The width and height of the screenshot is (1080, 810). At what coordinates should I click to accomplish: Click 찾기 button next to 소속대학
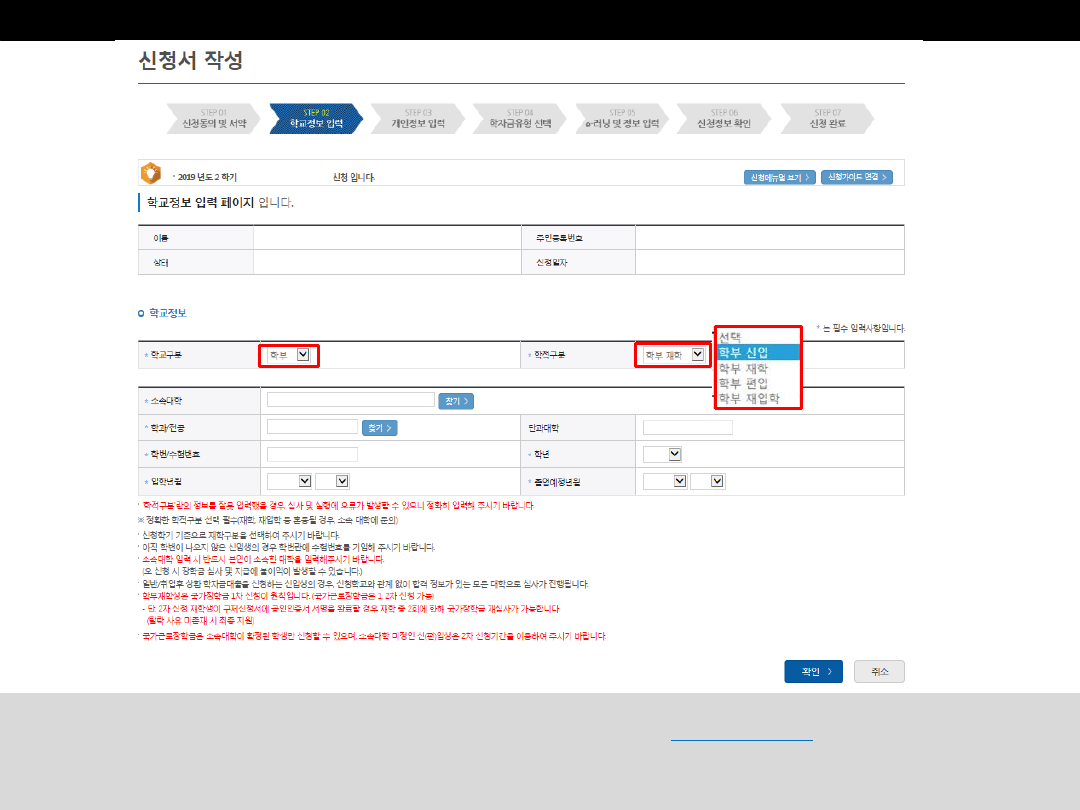tap(456, 401)
